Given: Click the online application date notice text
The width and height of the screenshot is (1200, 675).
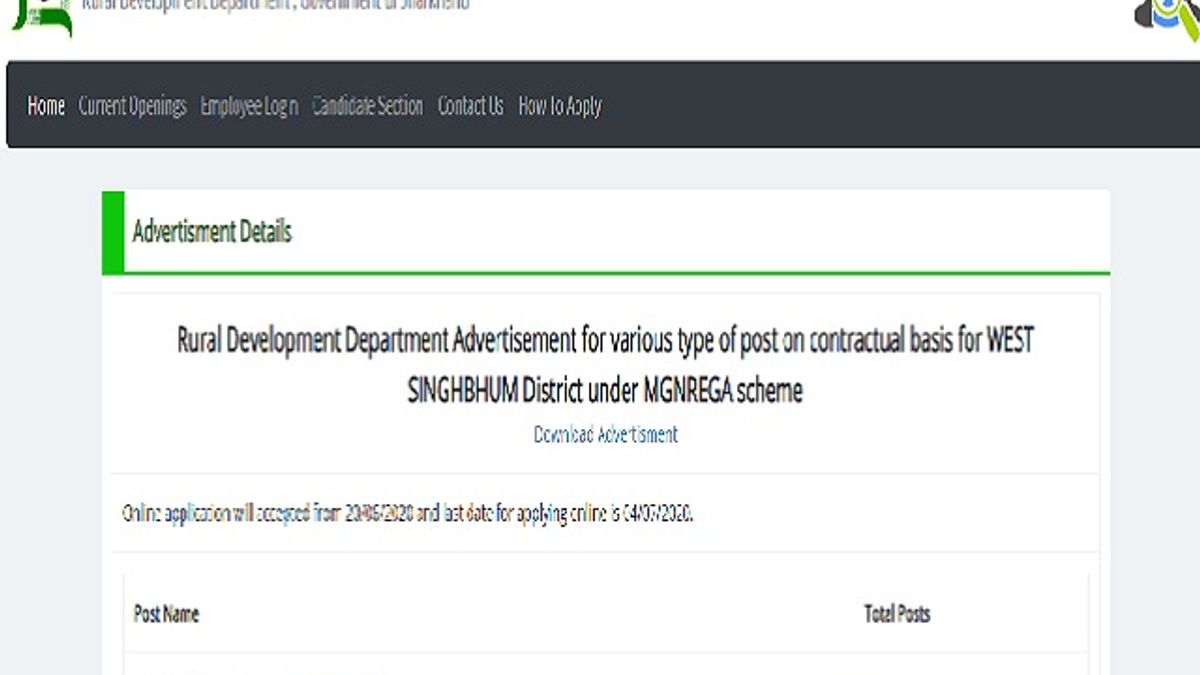Looking at the screenshot, I should (408, 515).
